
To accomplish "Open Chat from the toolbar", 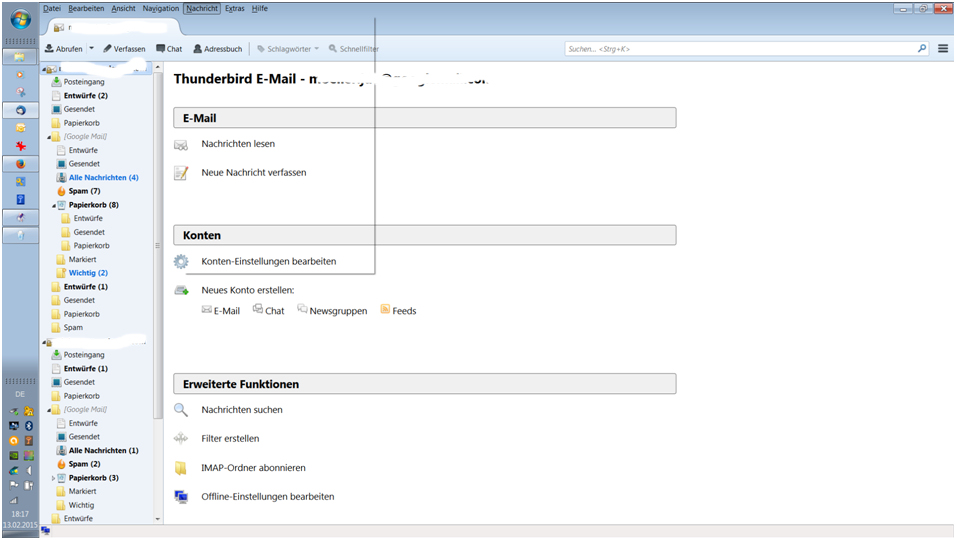I will [x=169, y=49].
